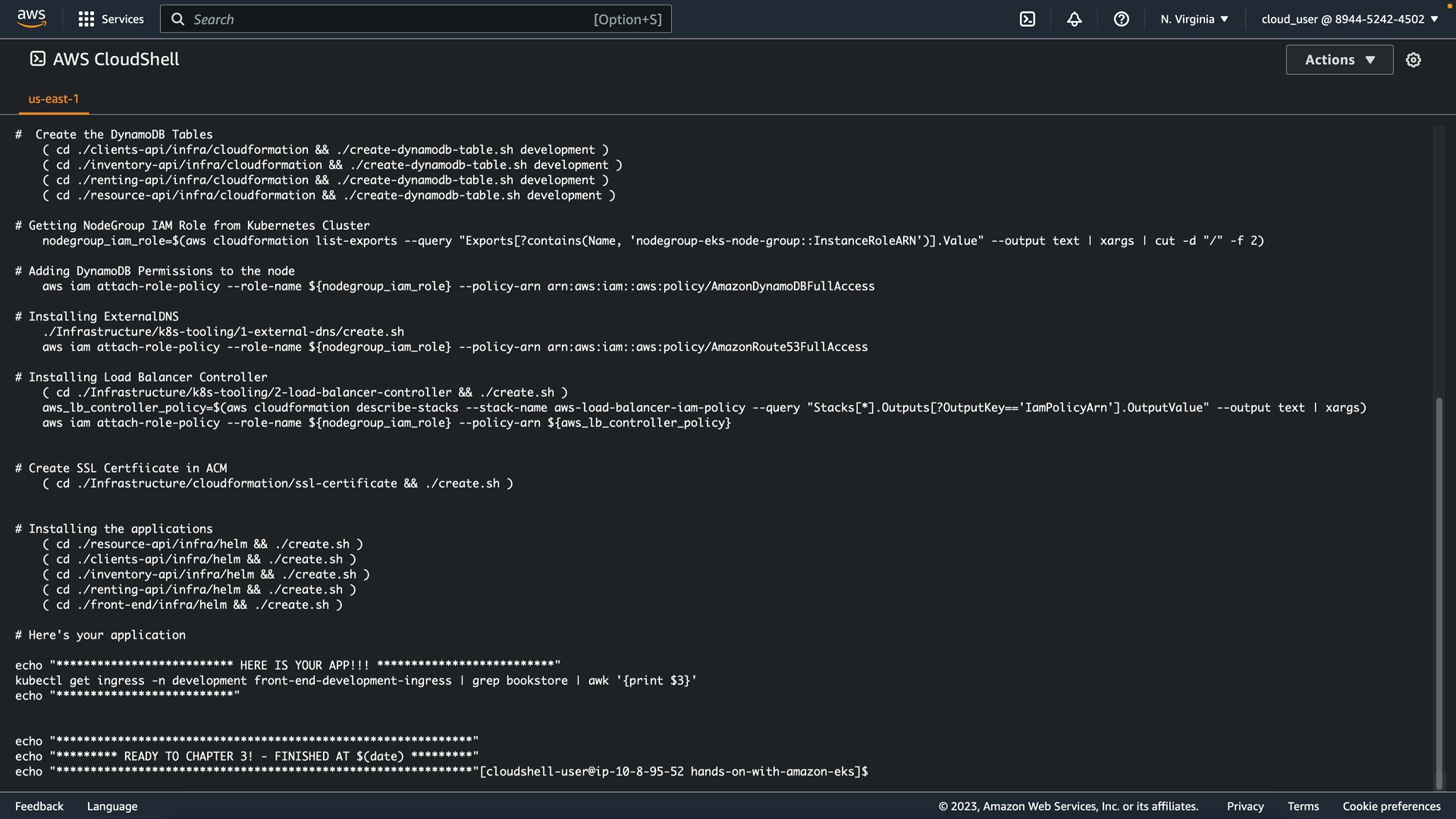1456x819 pixels.
Task: Open the Services grid menu icon
Action: [86, 19]
